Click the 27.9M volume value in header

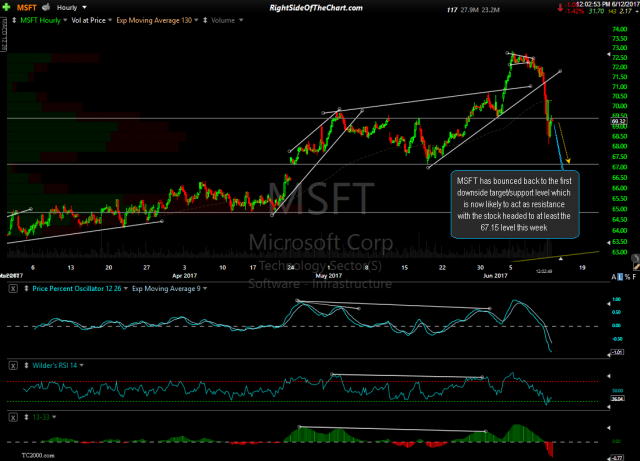point(469,10)
